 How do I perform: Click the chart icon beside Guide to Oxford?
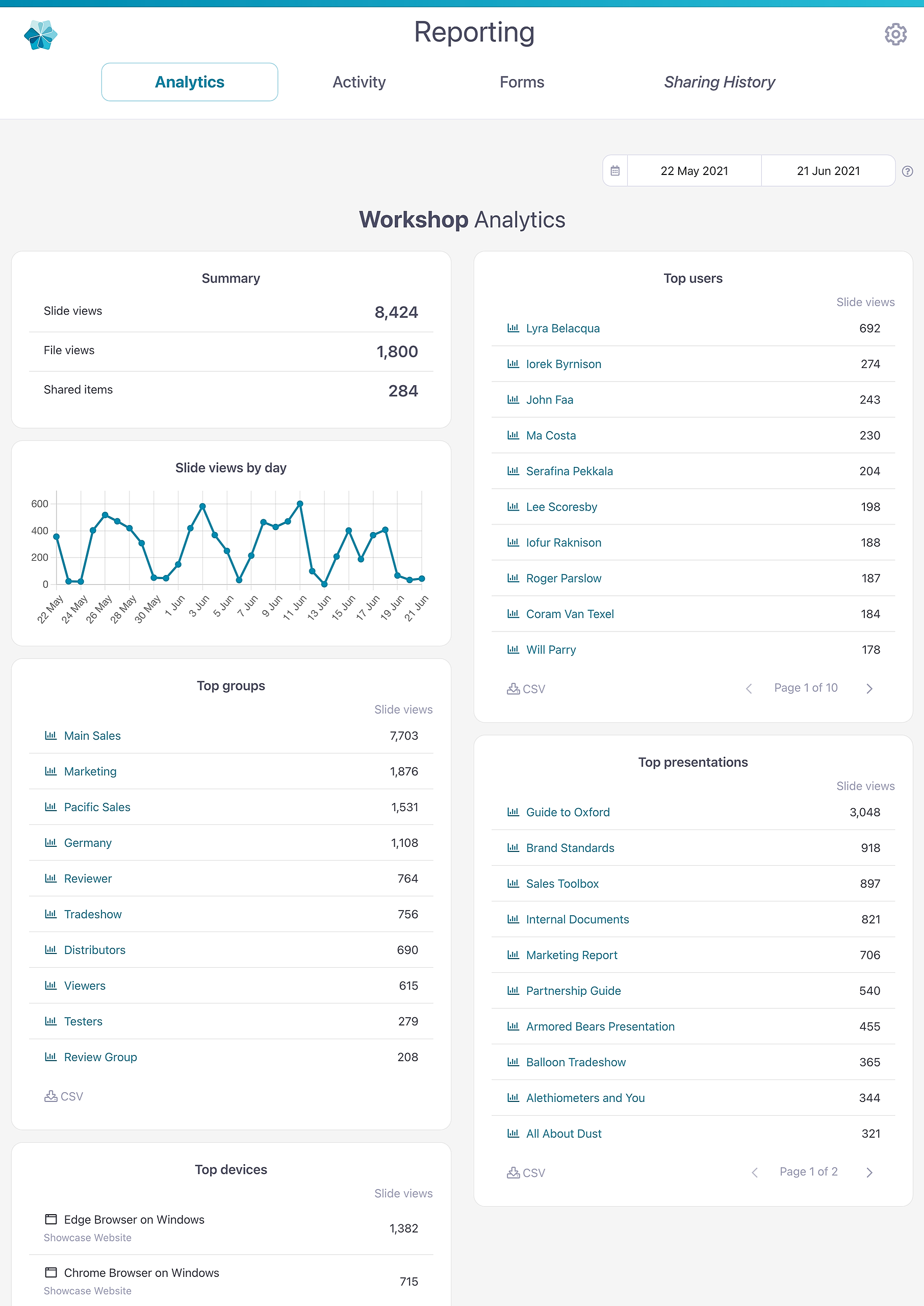(x=512, y=812)
